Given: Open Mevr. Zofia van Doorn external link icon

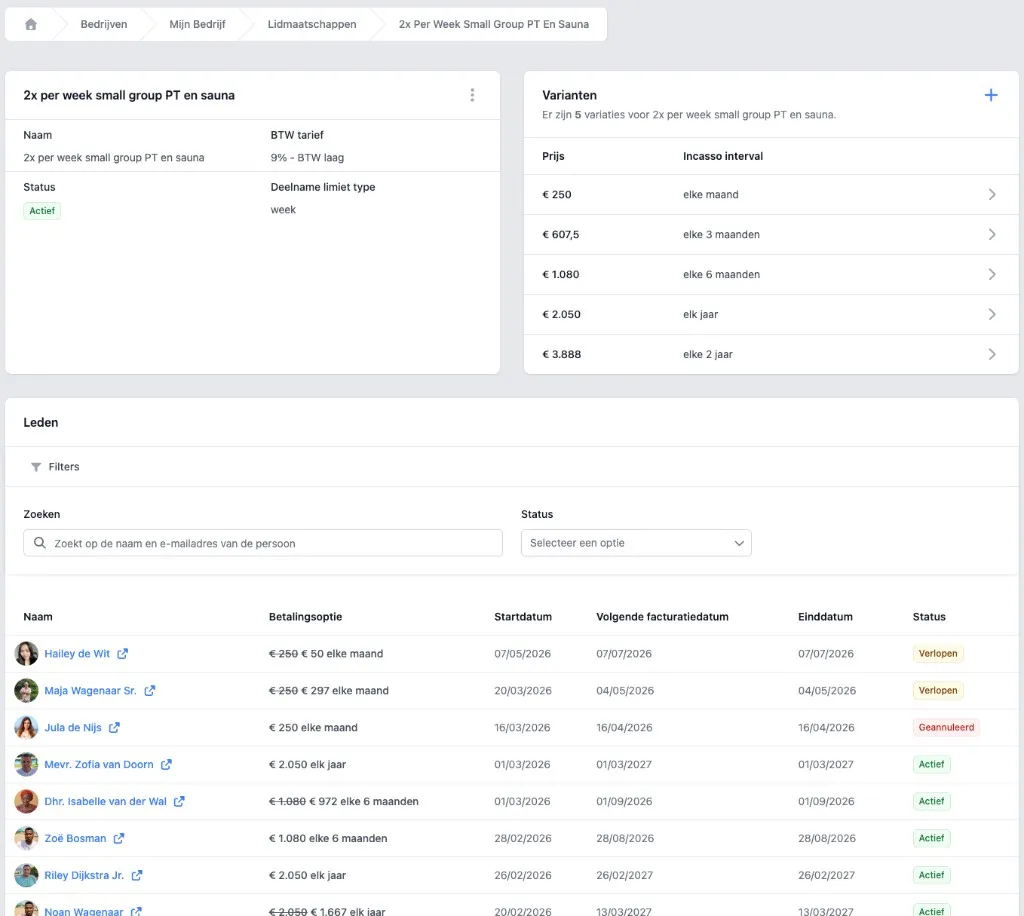Looking at the screenshot, I should (x=167, y=765).
